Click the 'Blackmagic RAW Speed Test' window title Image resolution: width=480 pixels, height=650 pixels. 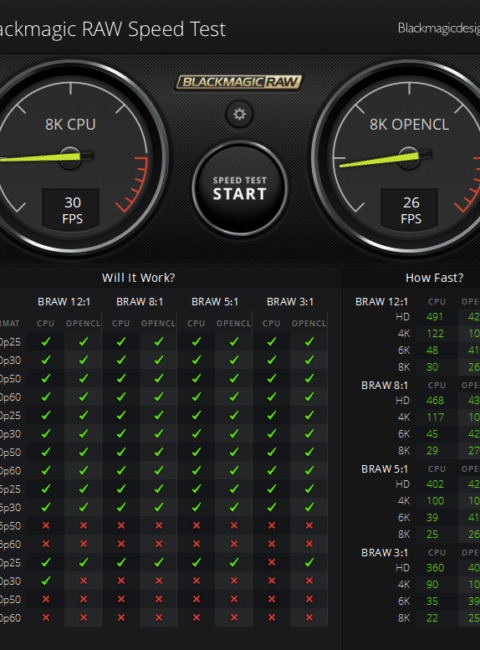tap(113, 30)
